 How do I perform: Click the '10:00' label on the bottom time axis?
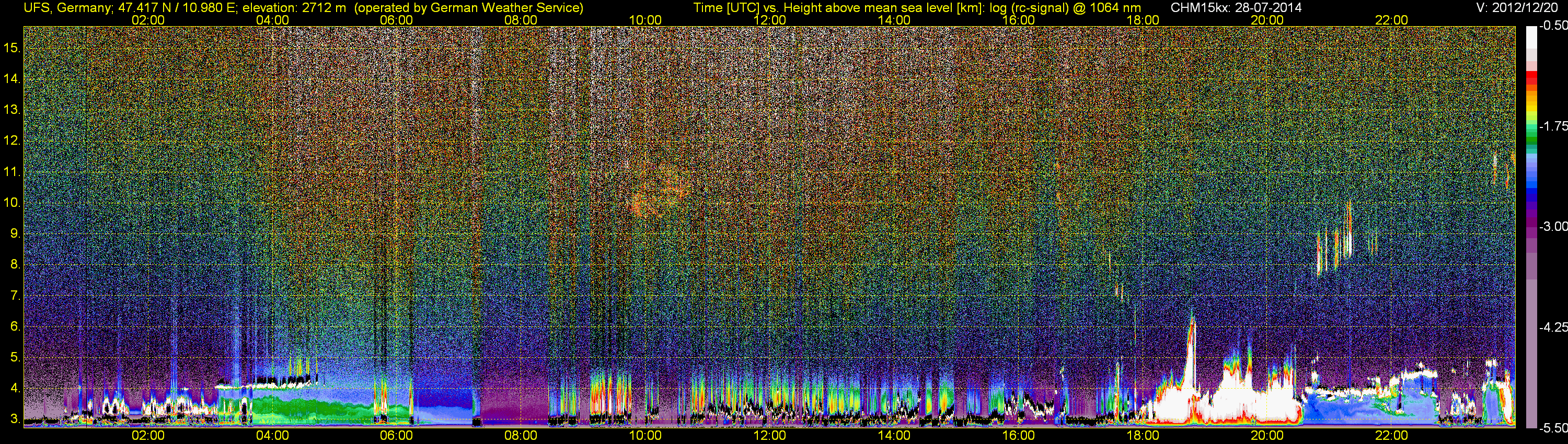pos(645,436)
